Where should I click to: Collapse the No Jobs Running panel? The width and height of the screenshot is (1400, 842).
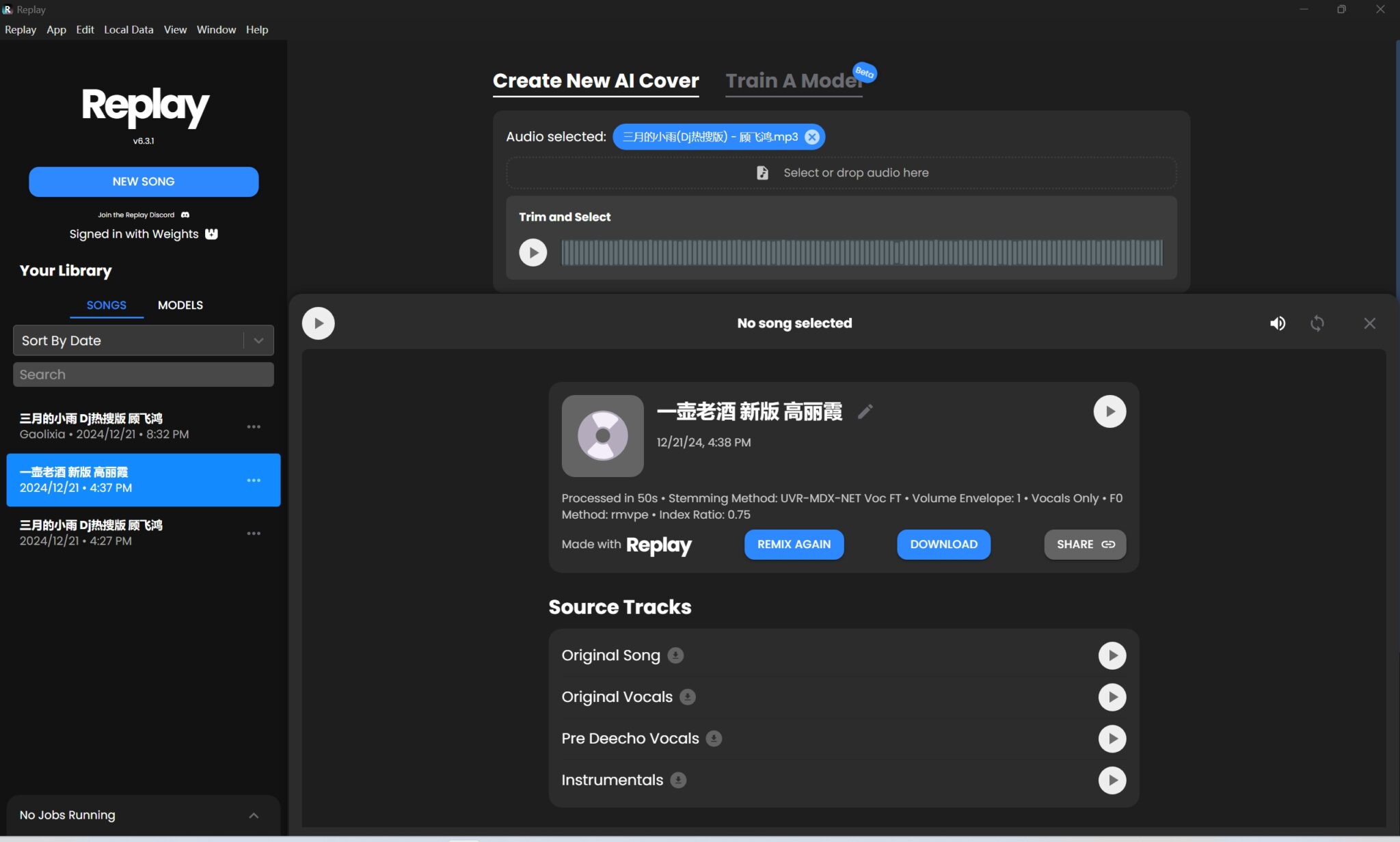254,814
